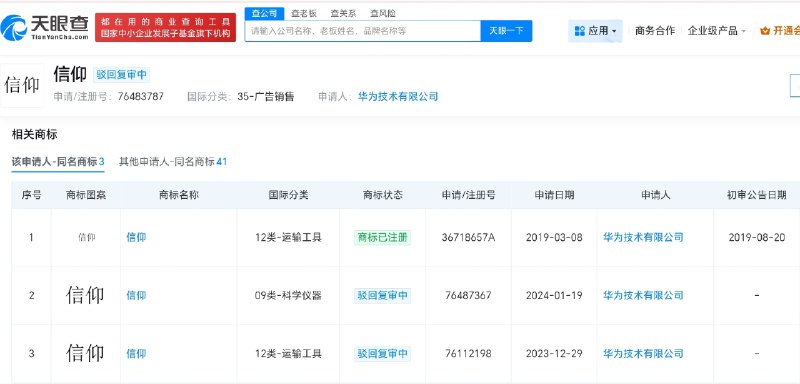This screenshot has height=384, width=800.
Task: Click the 驳回复审中 status tag near title
Action: tap(121, 75)
